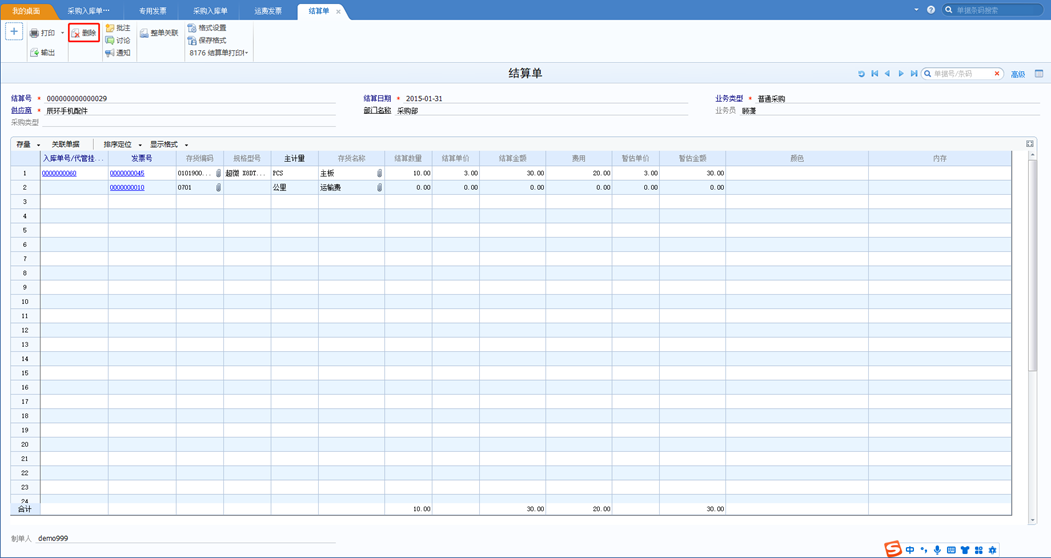The height and width of the screenshot is (558, 1051).
Task: Open 格式设置 format settings
Action: click(x=207, y=28)
